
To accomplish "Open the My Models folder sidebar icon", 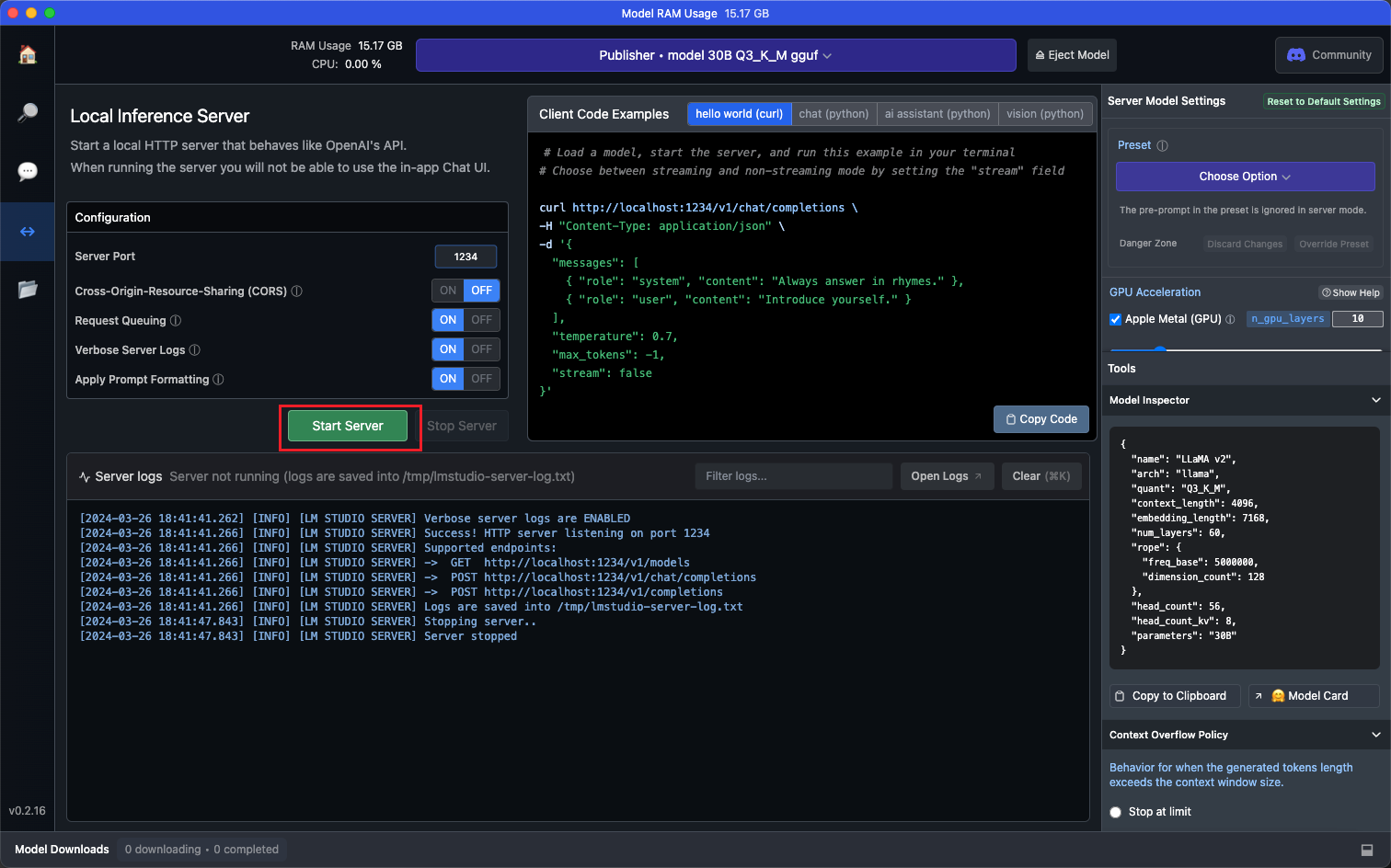I will pos(28,289).
